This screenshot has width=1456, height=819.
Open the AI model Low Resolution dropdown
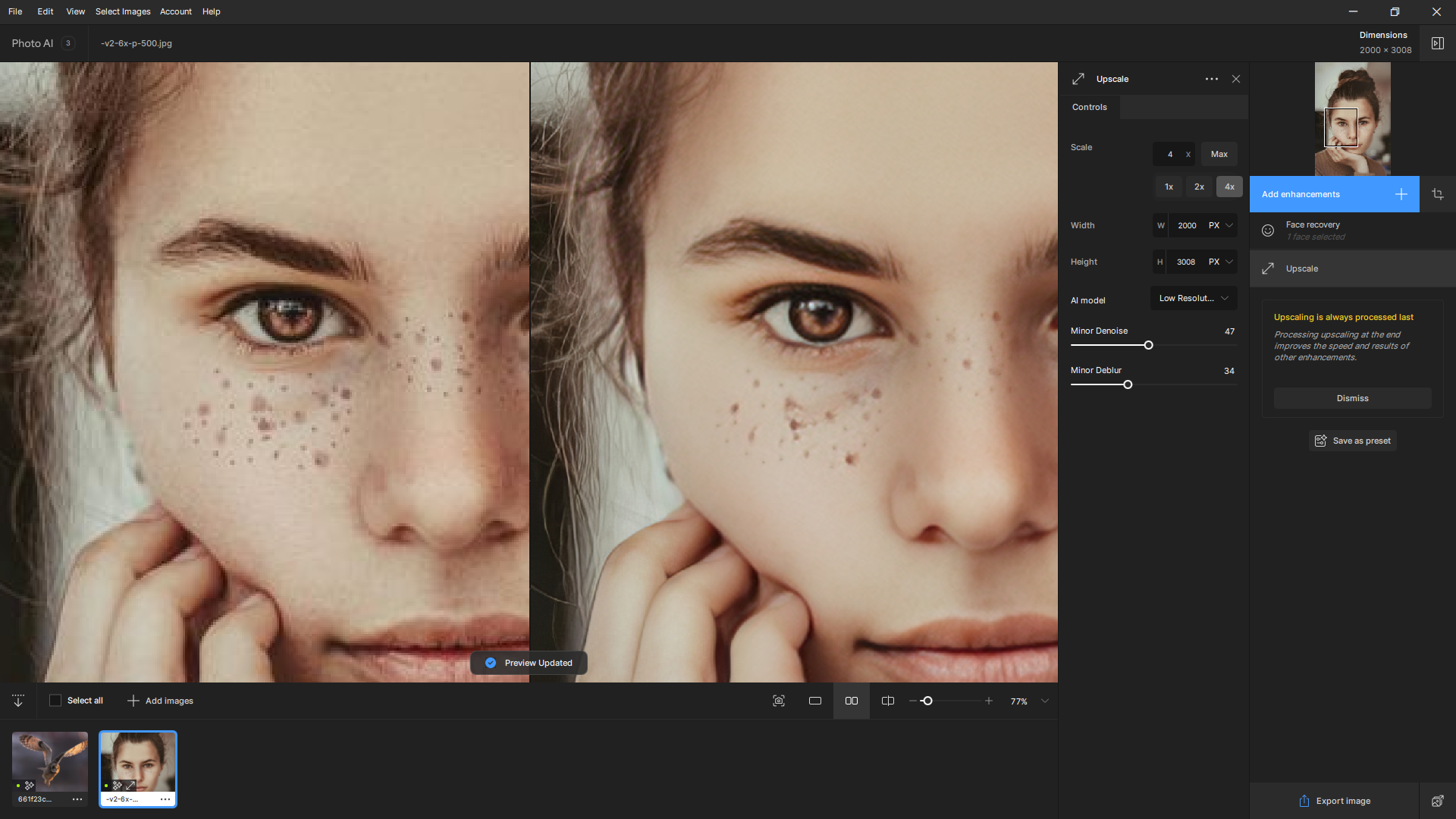[x=1194, y=298]
